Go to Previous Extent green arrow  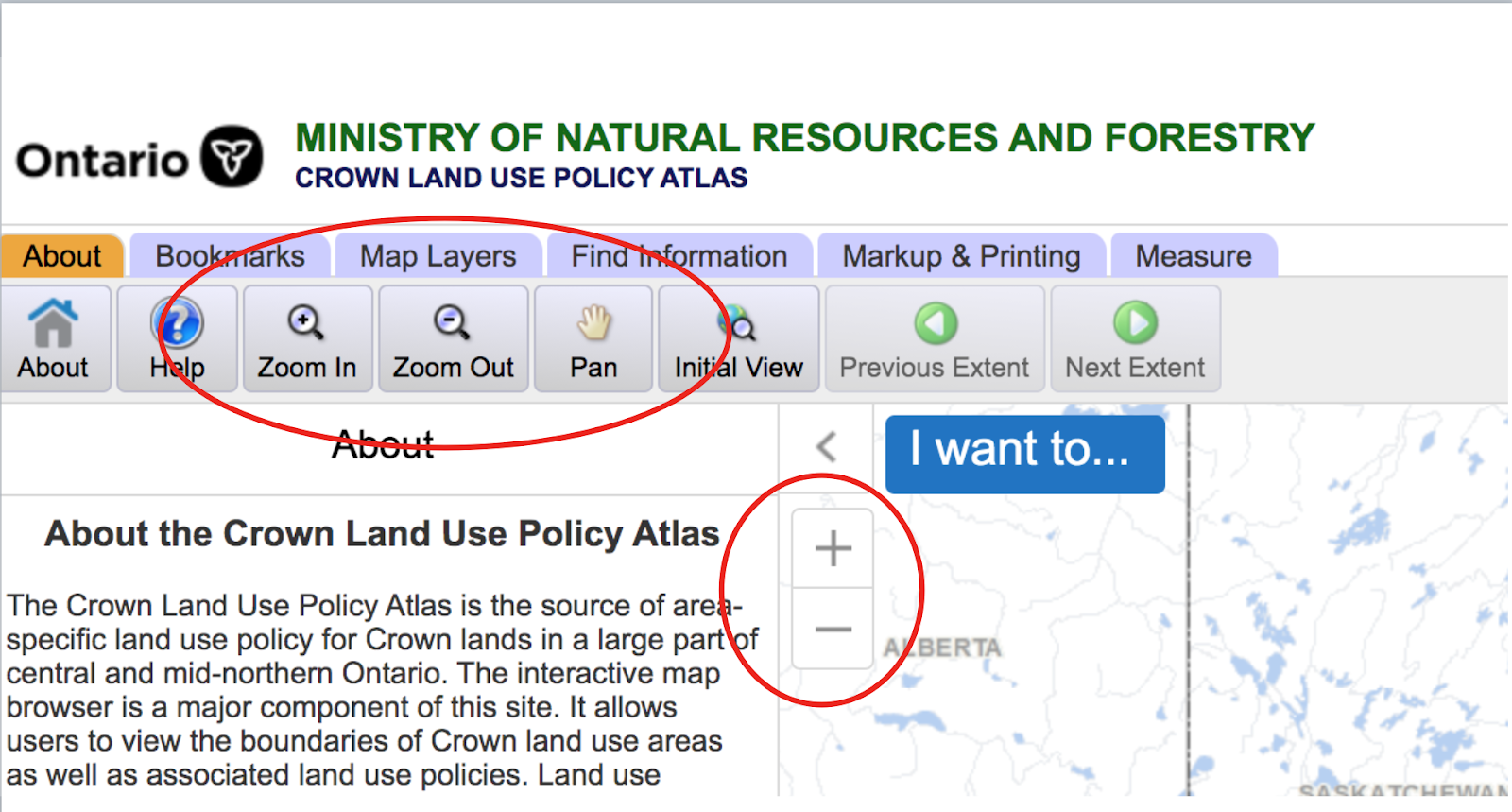(x=935, y=338)
